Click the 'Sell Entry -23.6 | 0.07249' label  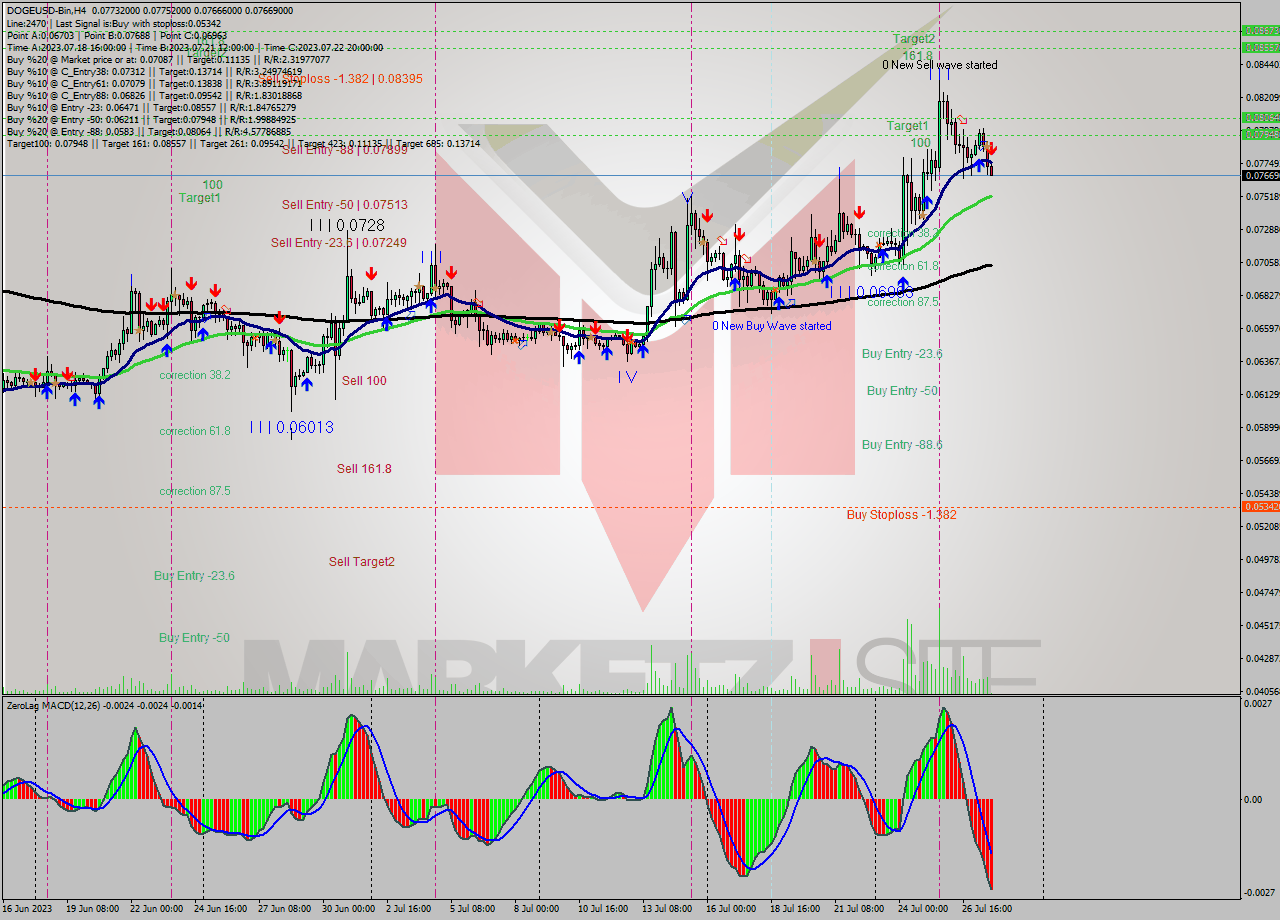(x=339, y=243)
